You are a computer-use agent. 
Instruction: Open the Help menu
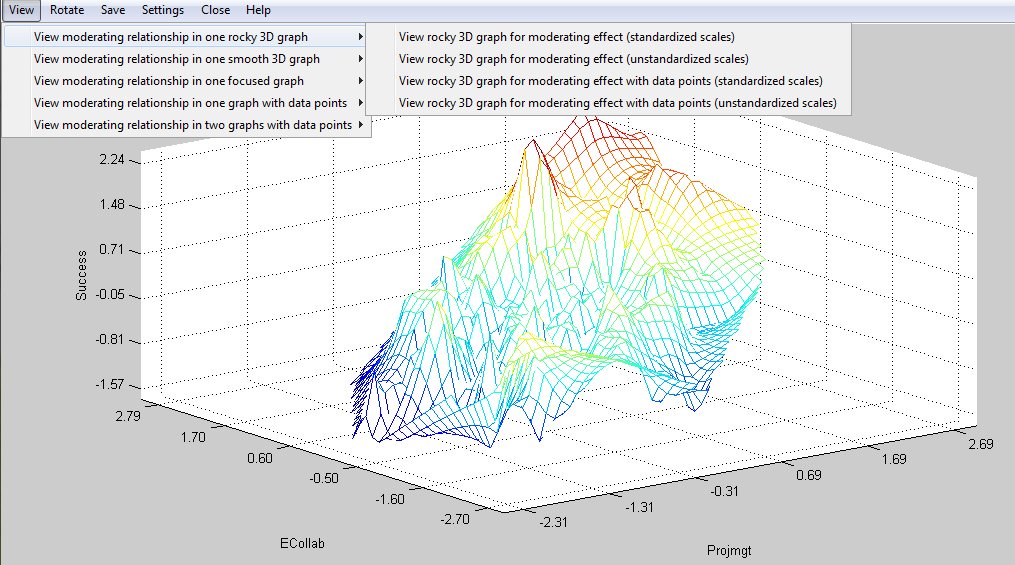point(258,10)
